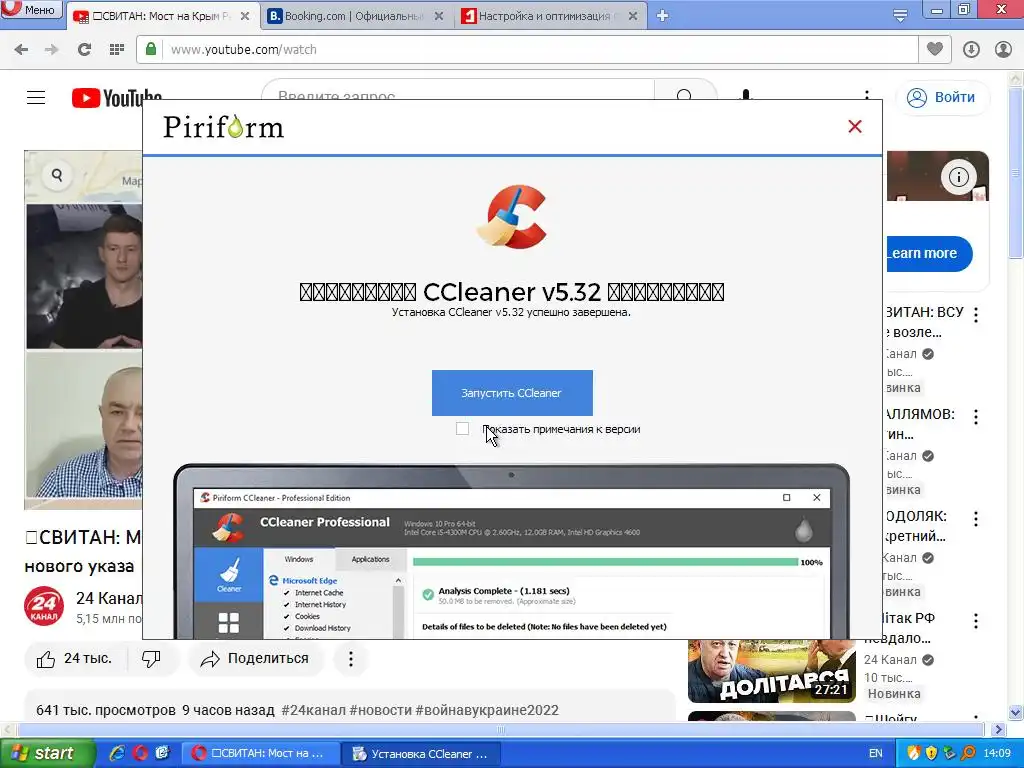Go back with the browser back arrow
Screen dimensions: 1024x768
point(21,50)
